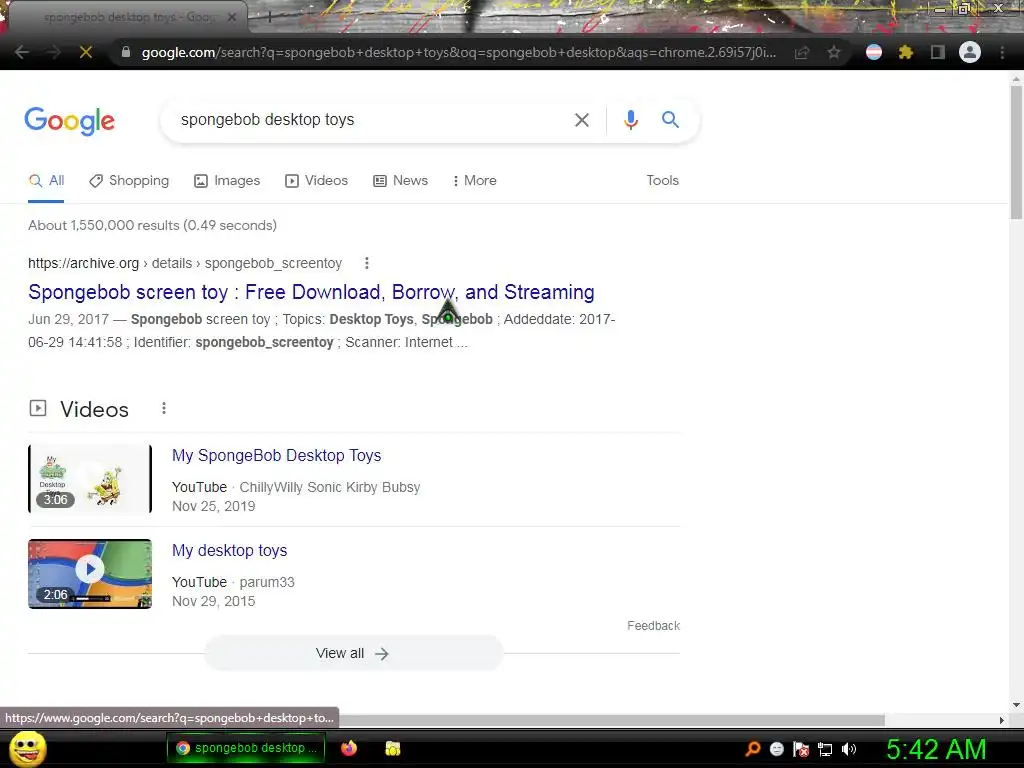Open the Spongebob screen toy result link

click(311, 292)
